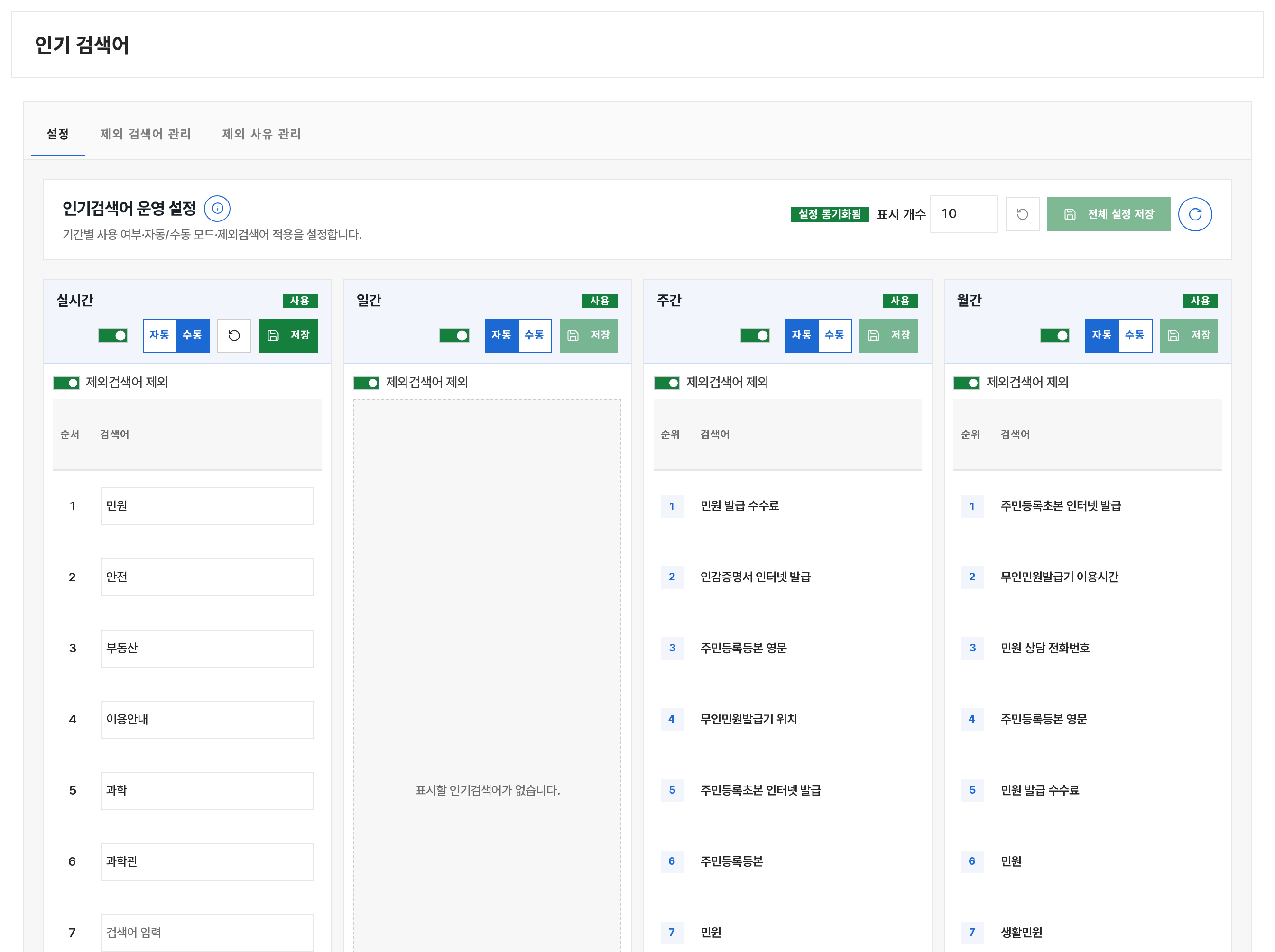Switch to the 제외 사유 관리 tab
This screenshot has height=952, width=1275.
tap(261, 134)
